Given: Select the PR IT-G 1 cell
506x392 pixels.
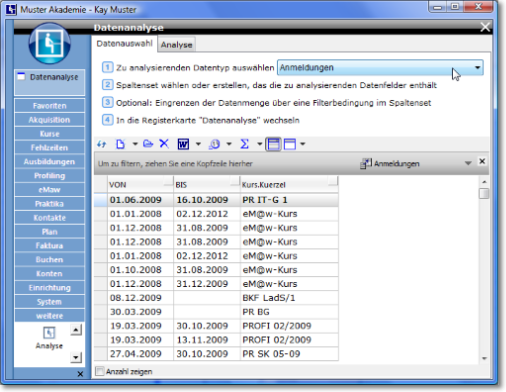Looking at the screenshot, I should (x=289, y=200).
